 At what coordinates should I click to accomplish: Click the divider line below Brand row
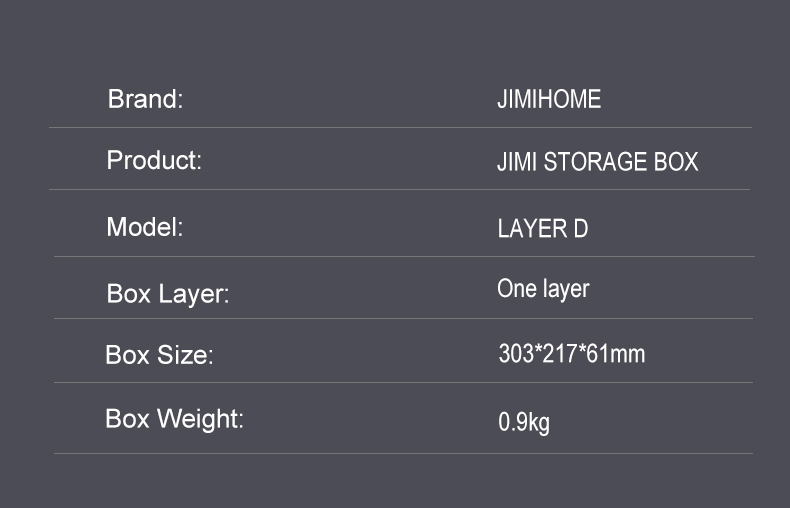(x=400, y=127)
